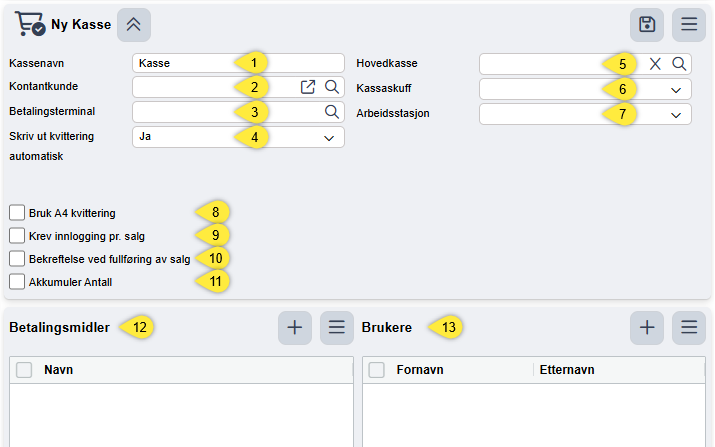
Task: Click the Kassenavn input field
Action: tap(238, 63)
